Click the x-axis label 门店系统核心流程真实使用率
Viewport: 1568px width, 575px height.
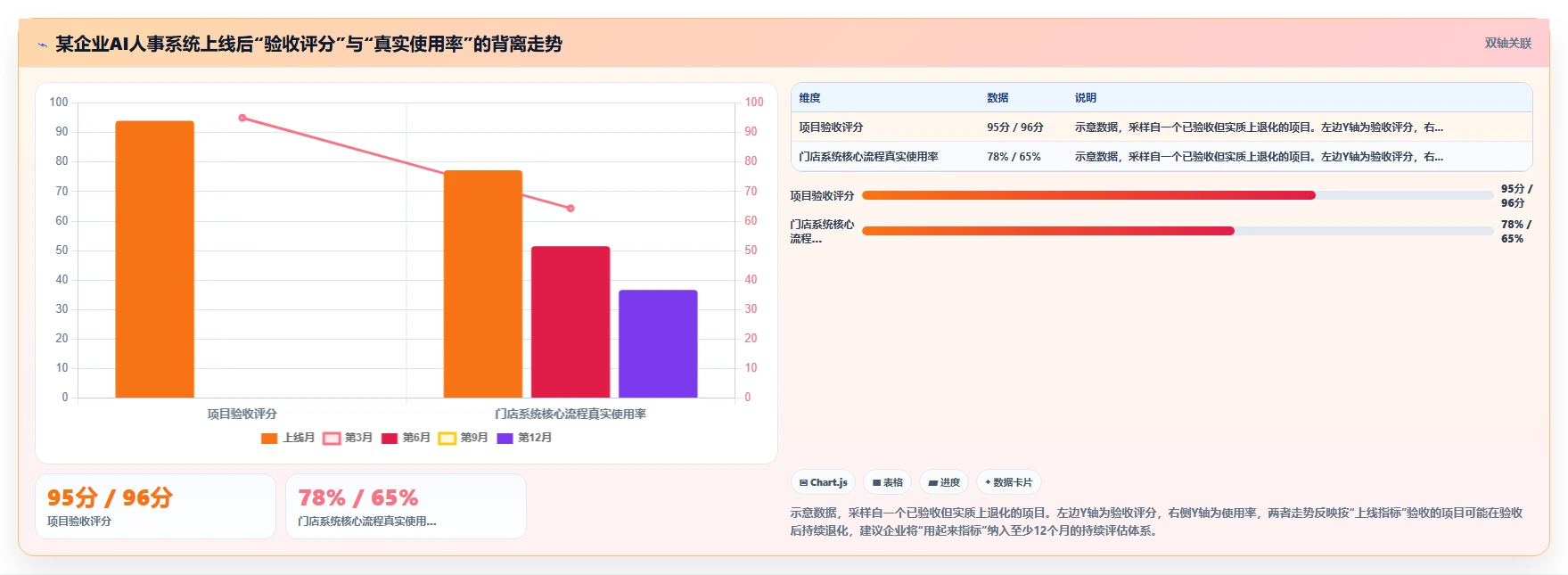[x=571, y=414]
